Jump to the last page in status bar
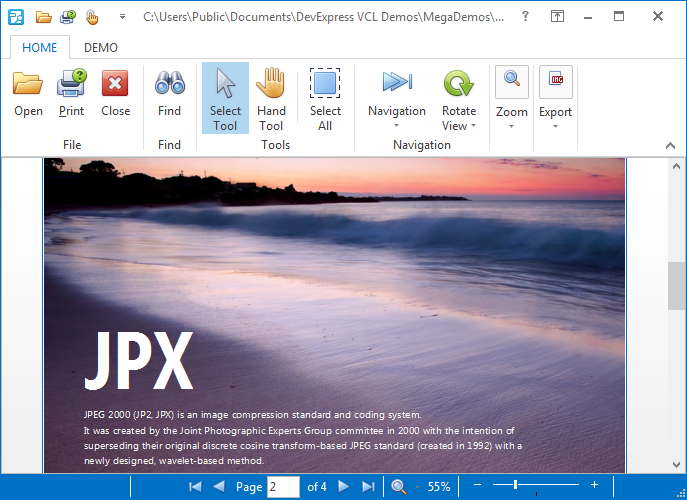Image resolution: width=687 pixels, height=500 pixels. (368, 487)
